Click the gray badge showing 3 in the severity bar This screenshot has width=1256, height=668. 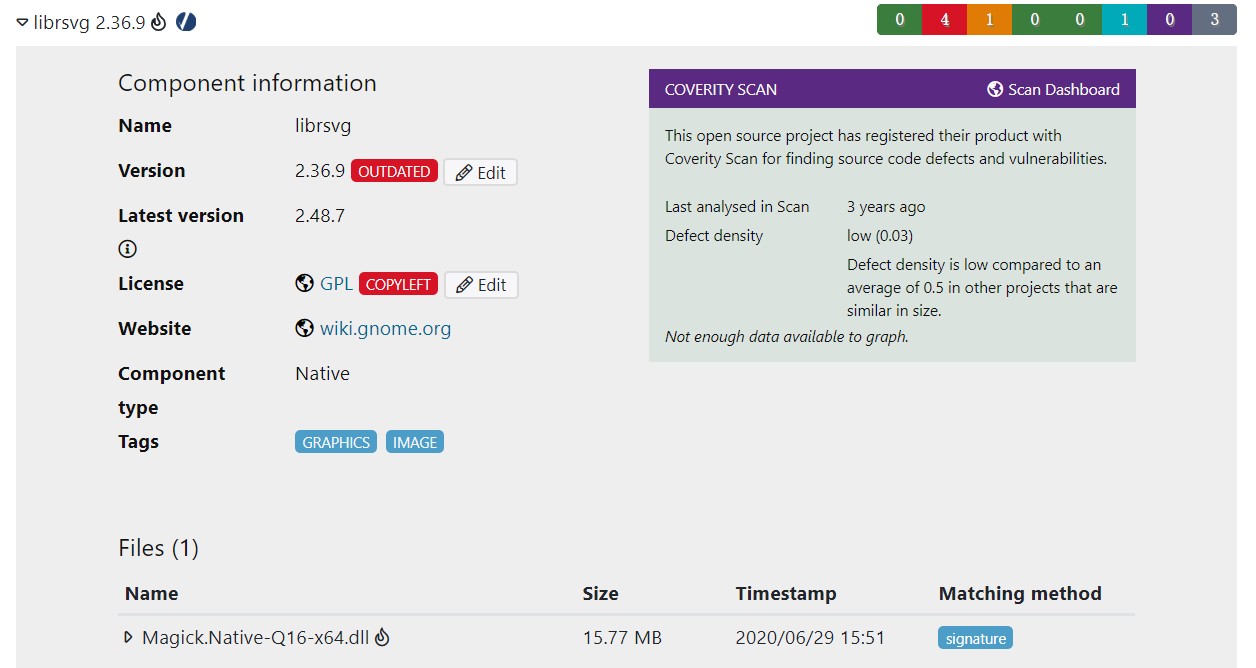[x=1214, y=19]
